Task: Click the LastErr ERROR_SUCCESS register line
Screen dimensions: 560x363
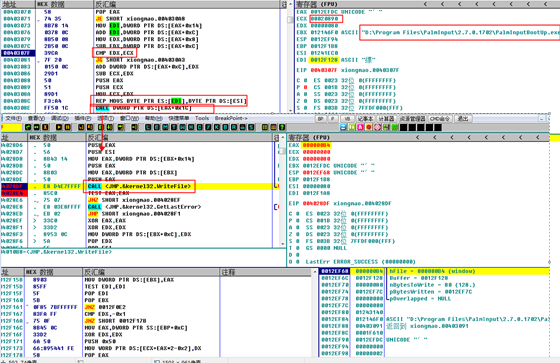Action: (361, 262)
